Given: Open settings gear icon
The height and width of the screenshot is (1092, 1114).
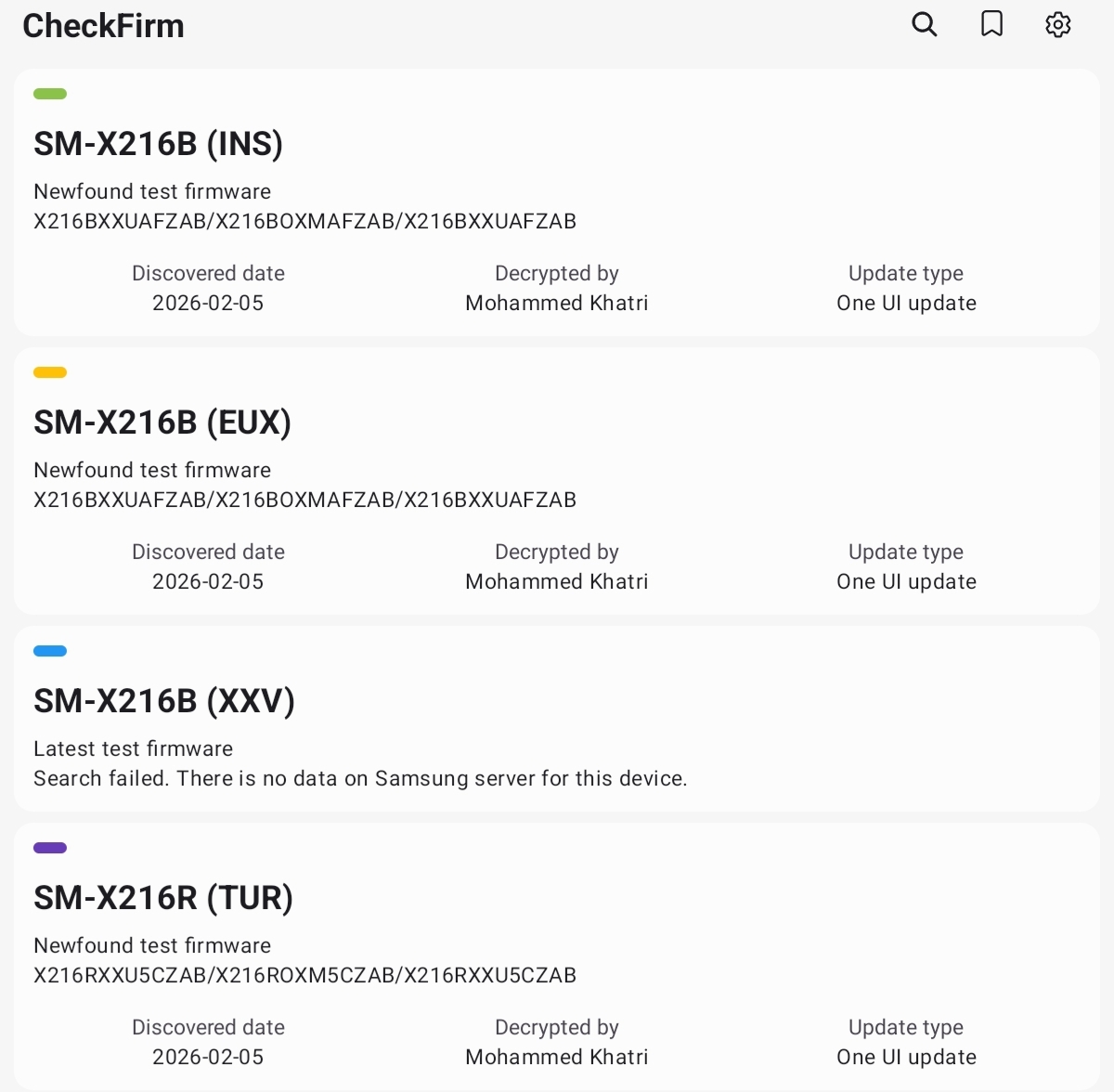Looking at the screenshot, I should click(x=1058, y=24).
